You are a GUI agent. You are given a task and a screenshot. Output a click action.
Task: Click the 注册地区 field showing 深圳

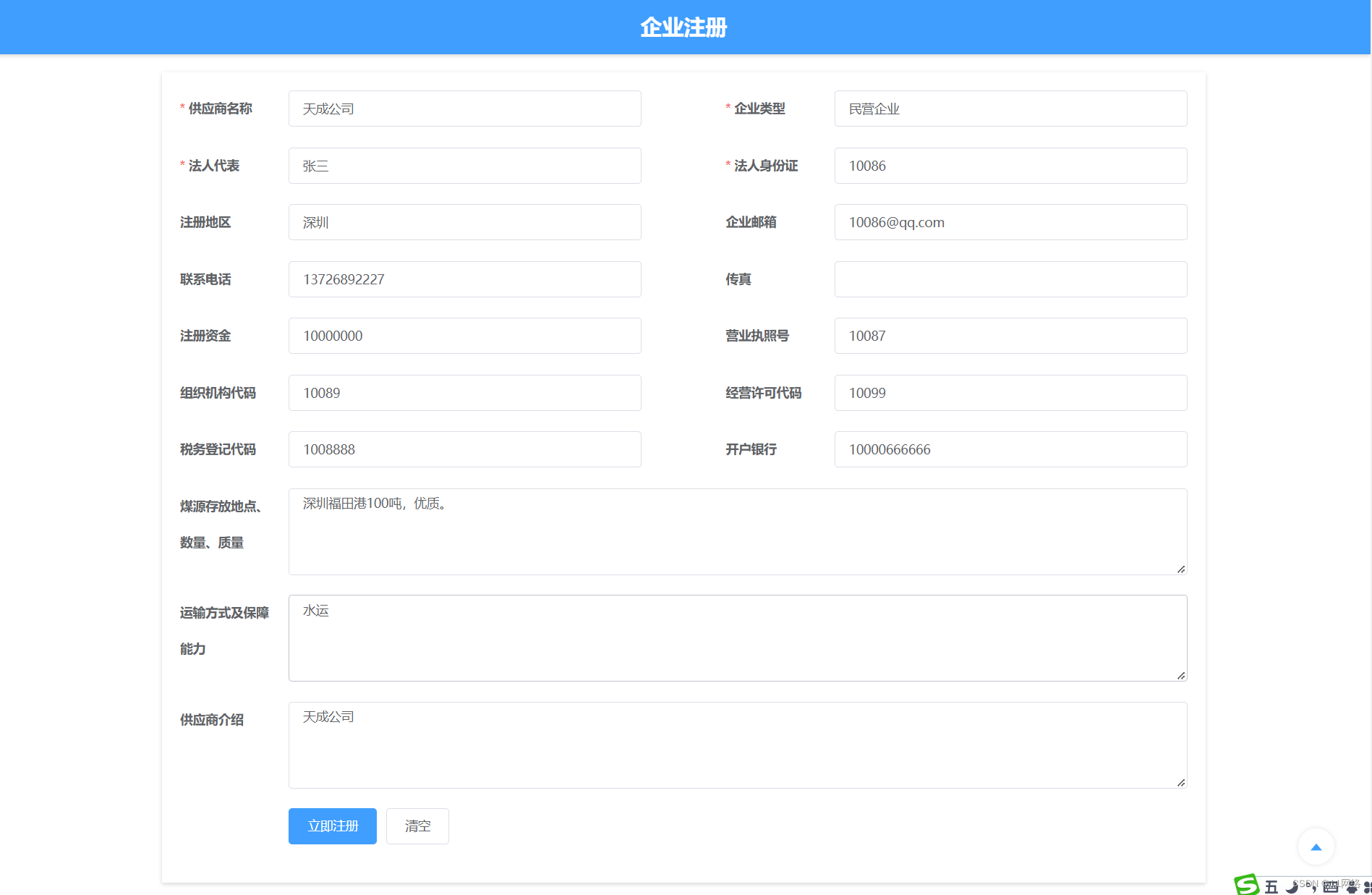[x=465, y=222]
